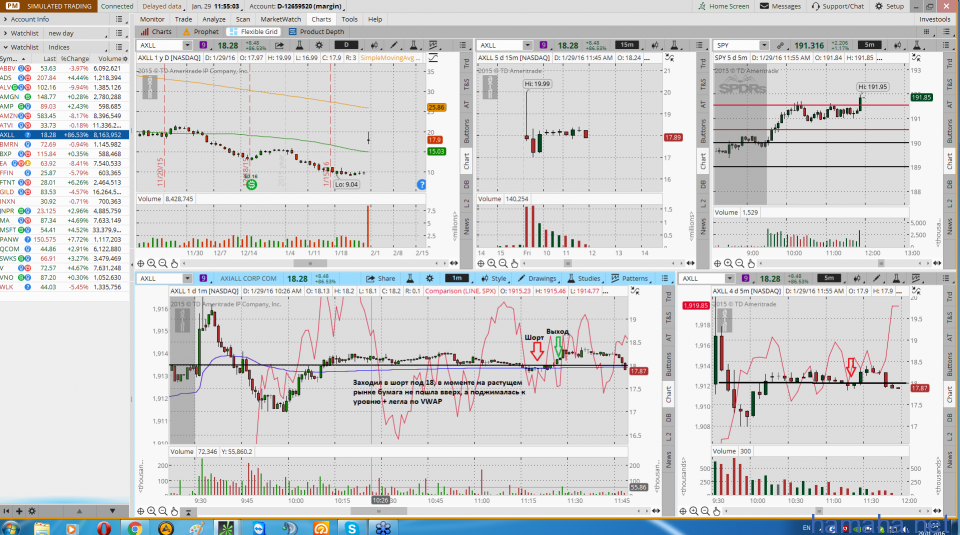Click the watchlist column settings gear icon
The width and height of the screenshot is (960, 535).
tap(126, 59)
